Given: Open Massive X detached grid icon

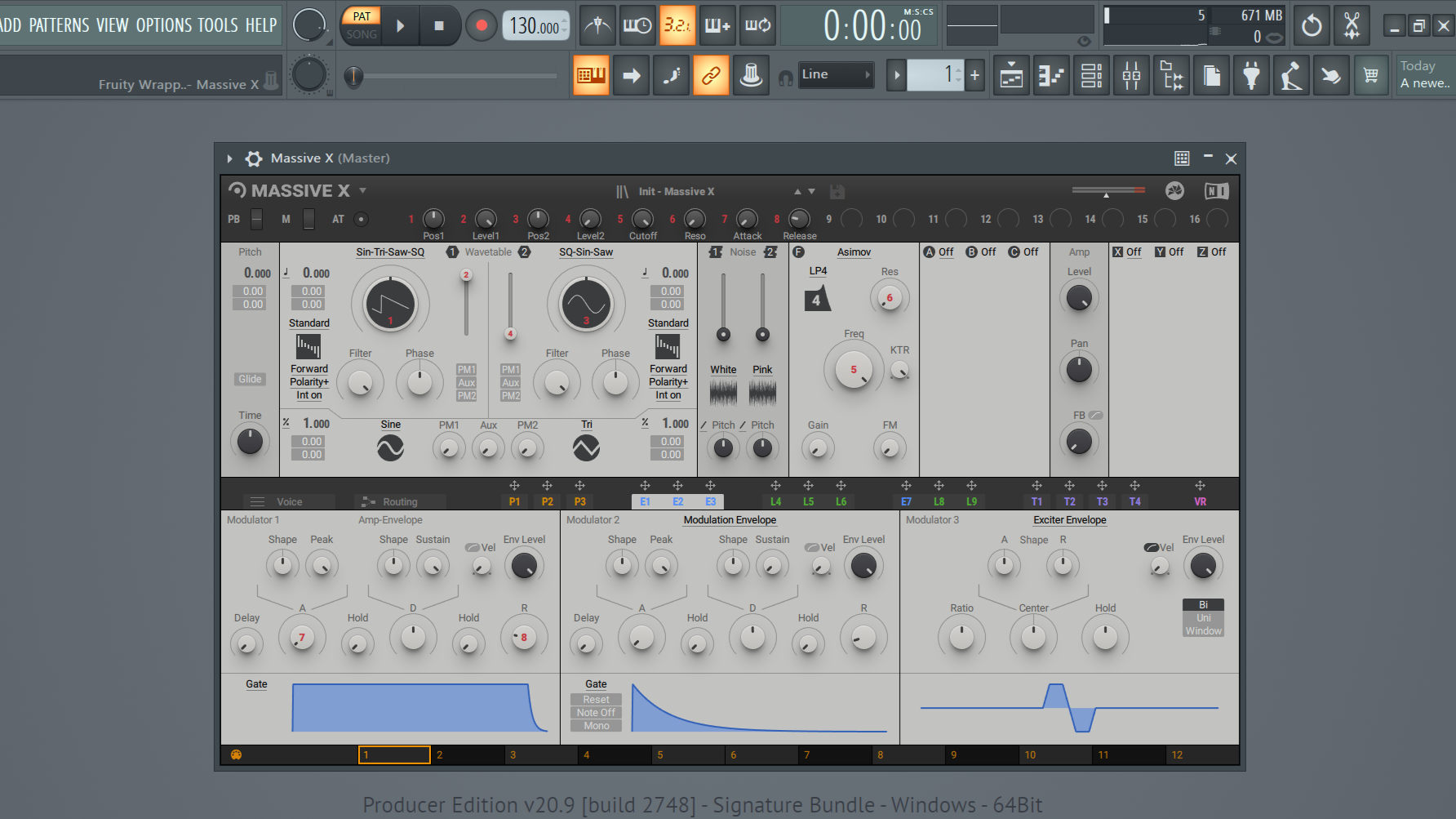Looking at the screenshot, I should [x=1182, y=158].
